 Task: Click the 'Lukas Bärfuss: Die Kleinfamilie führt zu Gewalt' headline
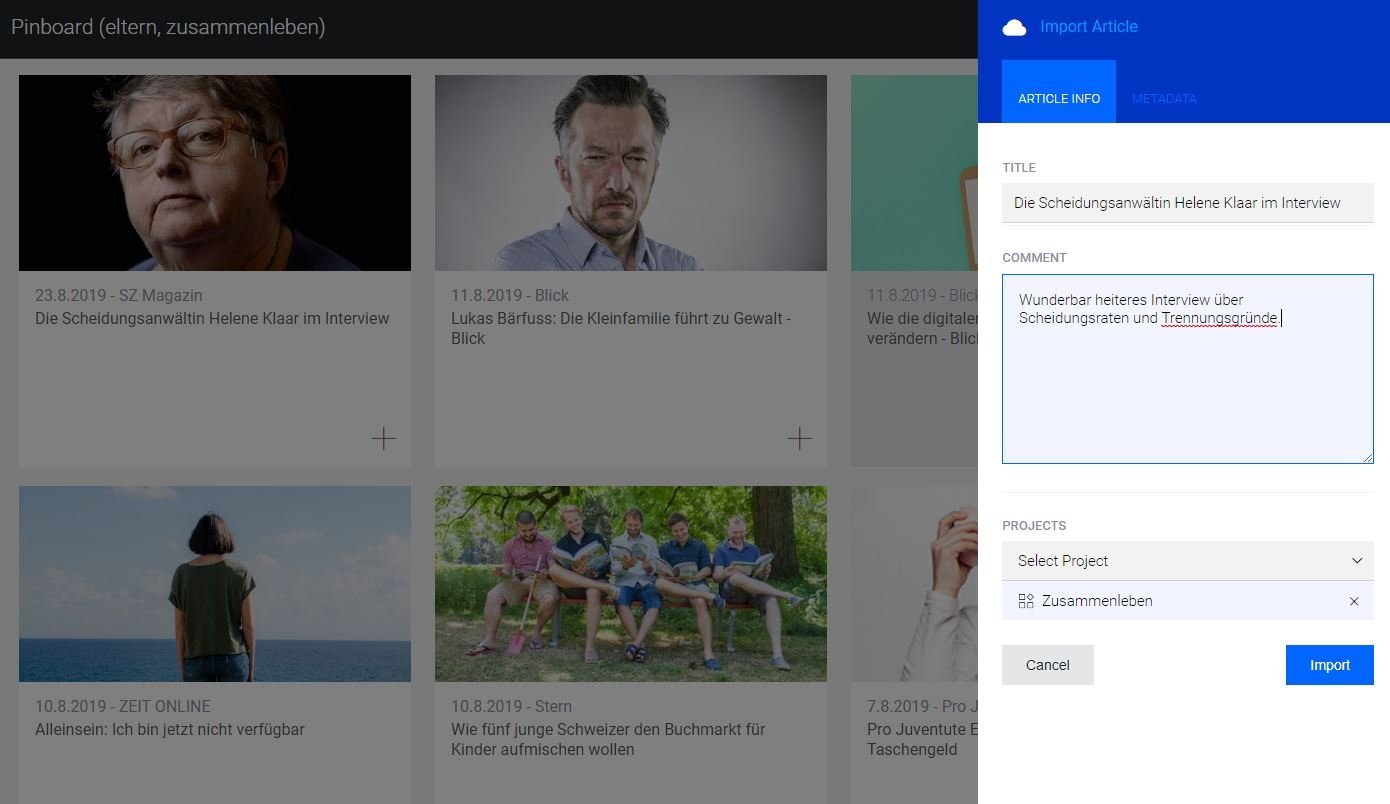(621, 328)
